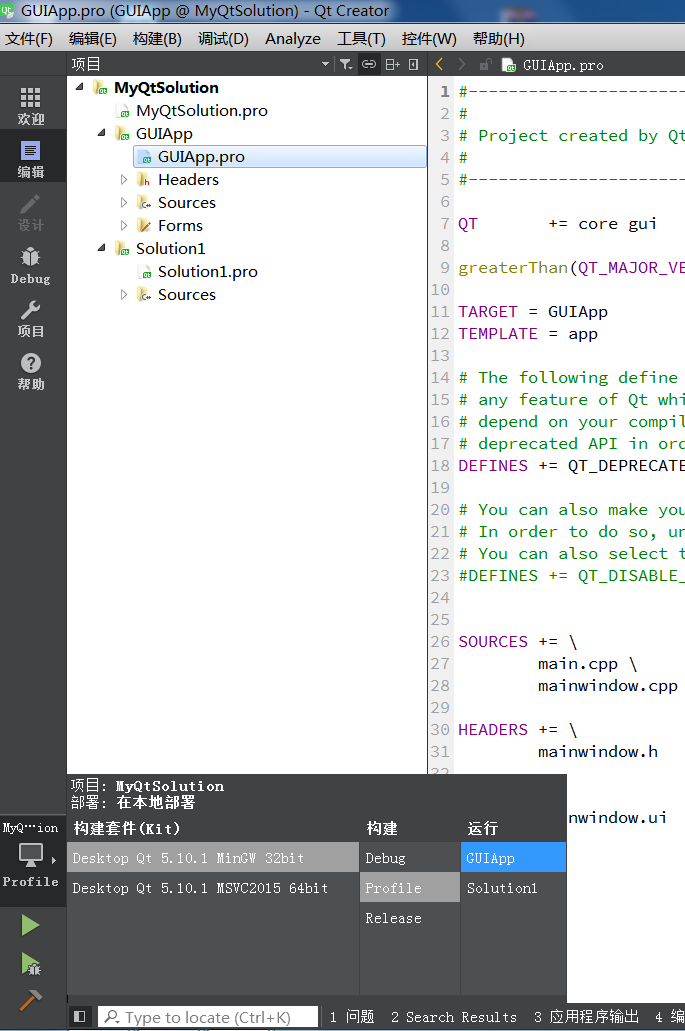The image size is (685, 1031).
Task: Go back with the left arrow
Action: coord(439,64)
